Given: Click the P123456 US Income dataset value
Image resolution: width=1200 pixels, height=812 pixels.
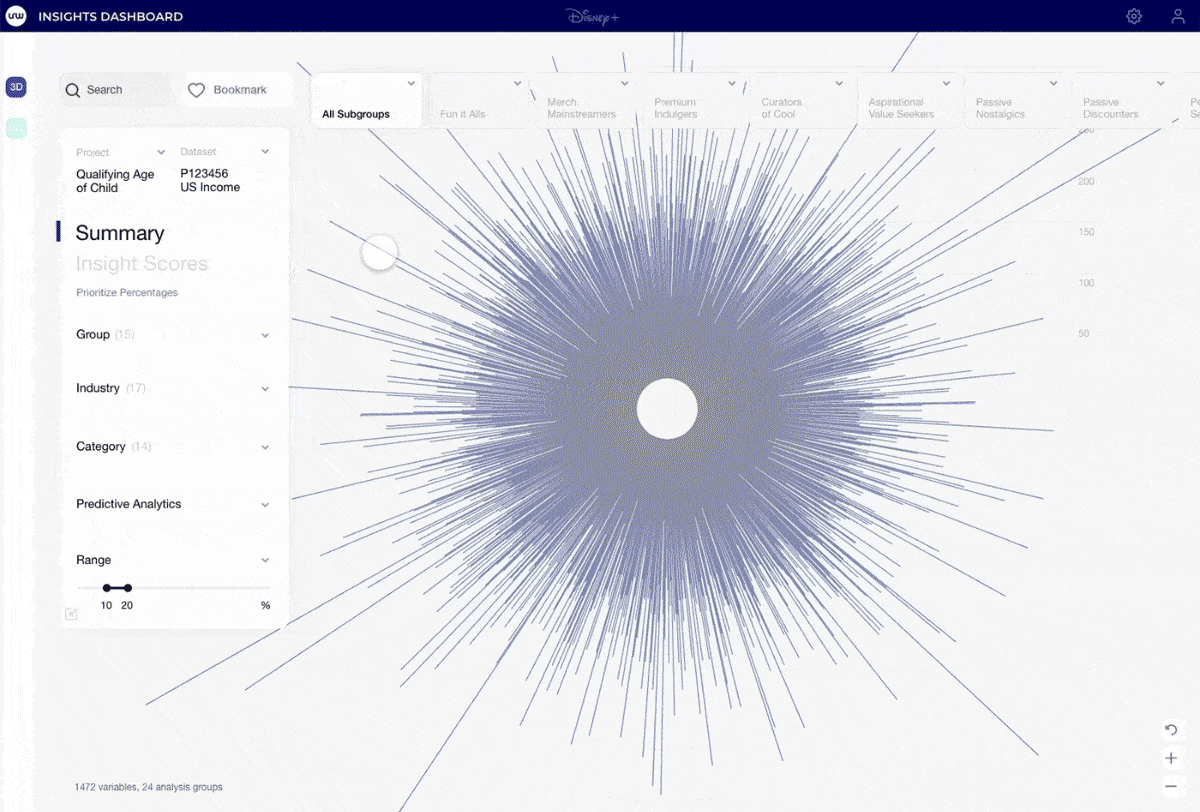Looking at the screenshot, I should (x=210, y=180).
